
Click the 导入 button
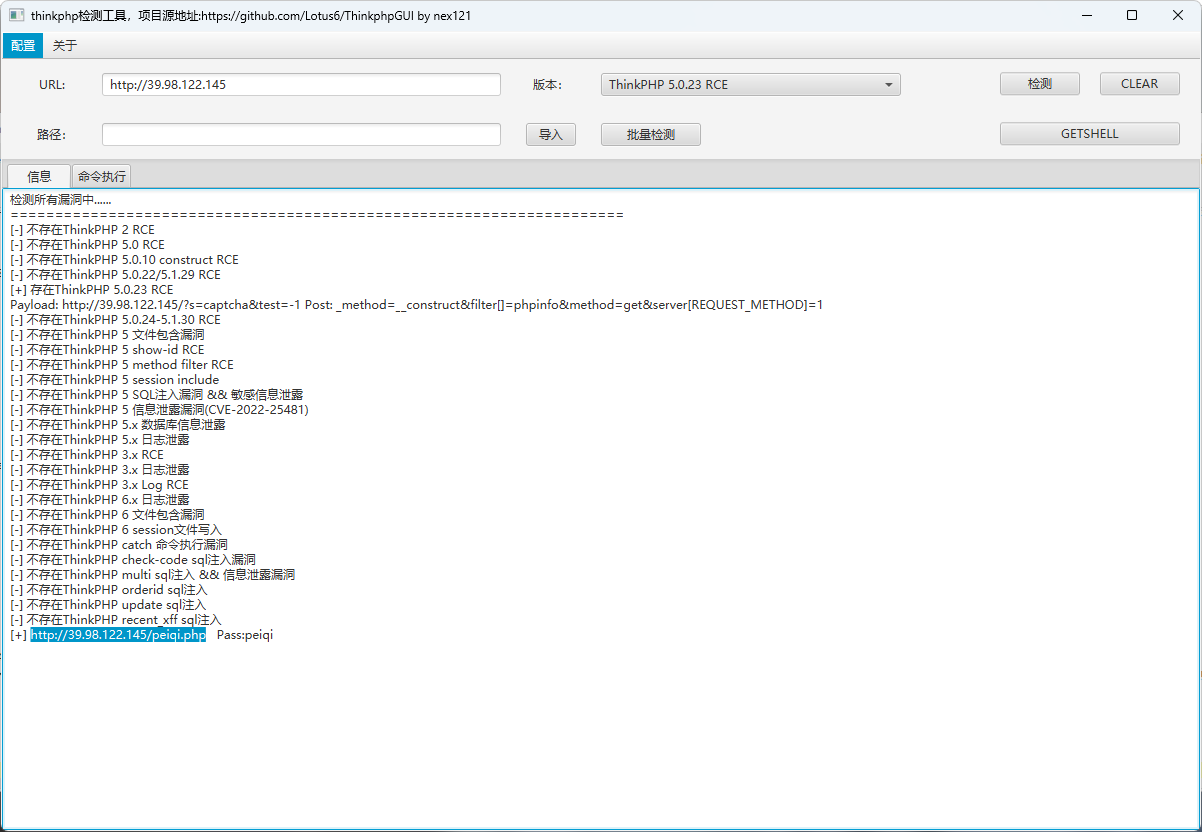click(551, 134)
